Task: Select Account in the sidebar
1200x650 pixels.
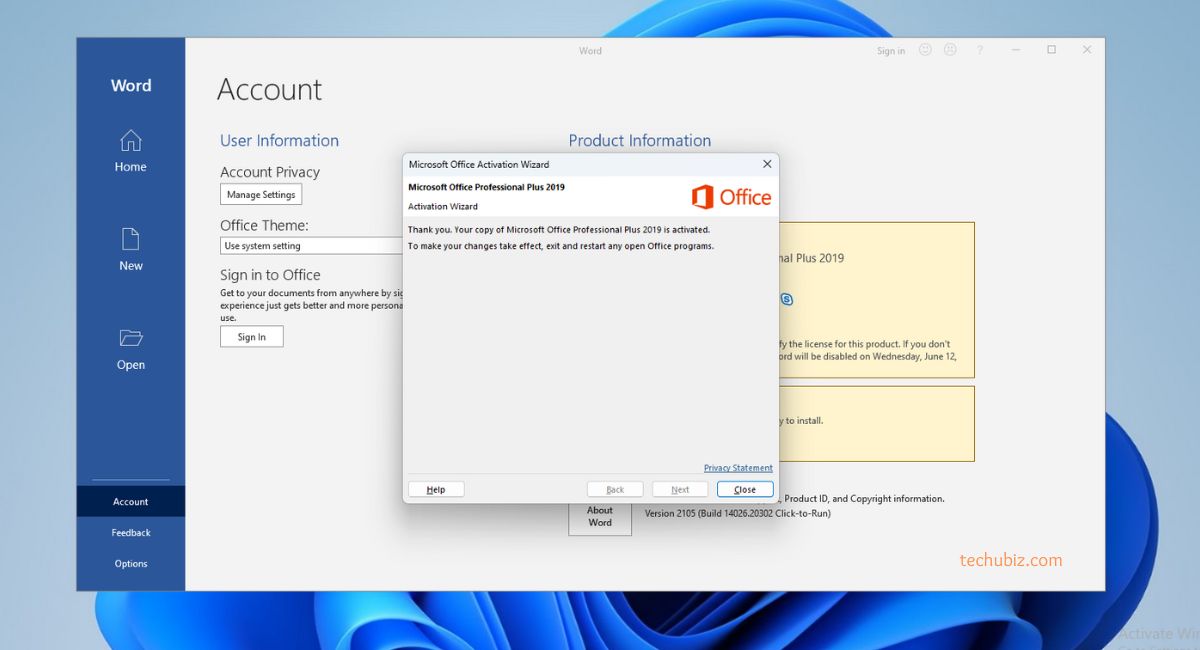Action: point(130,502)
